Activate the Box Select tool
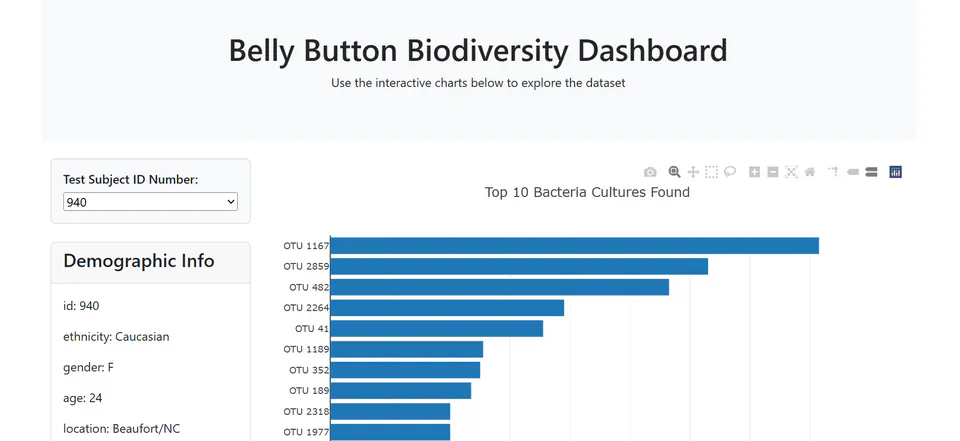This screenshot has width=960, height=441. pyautogui.click(x=711, y=172)
